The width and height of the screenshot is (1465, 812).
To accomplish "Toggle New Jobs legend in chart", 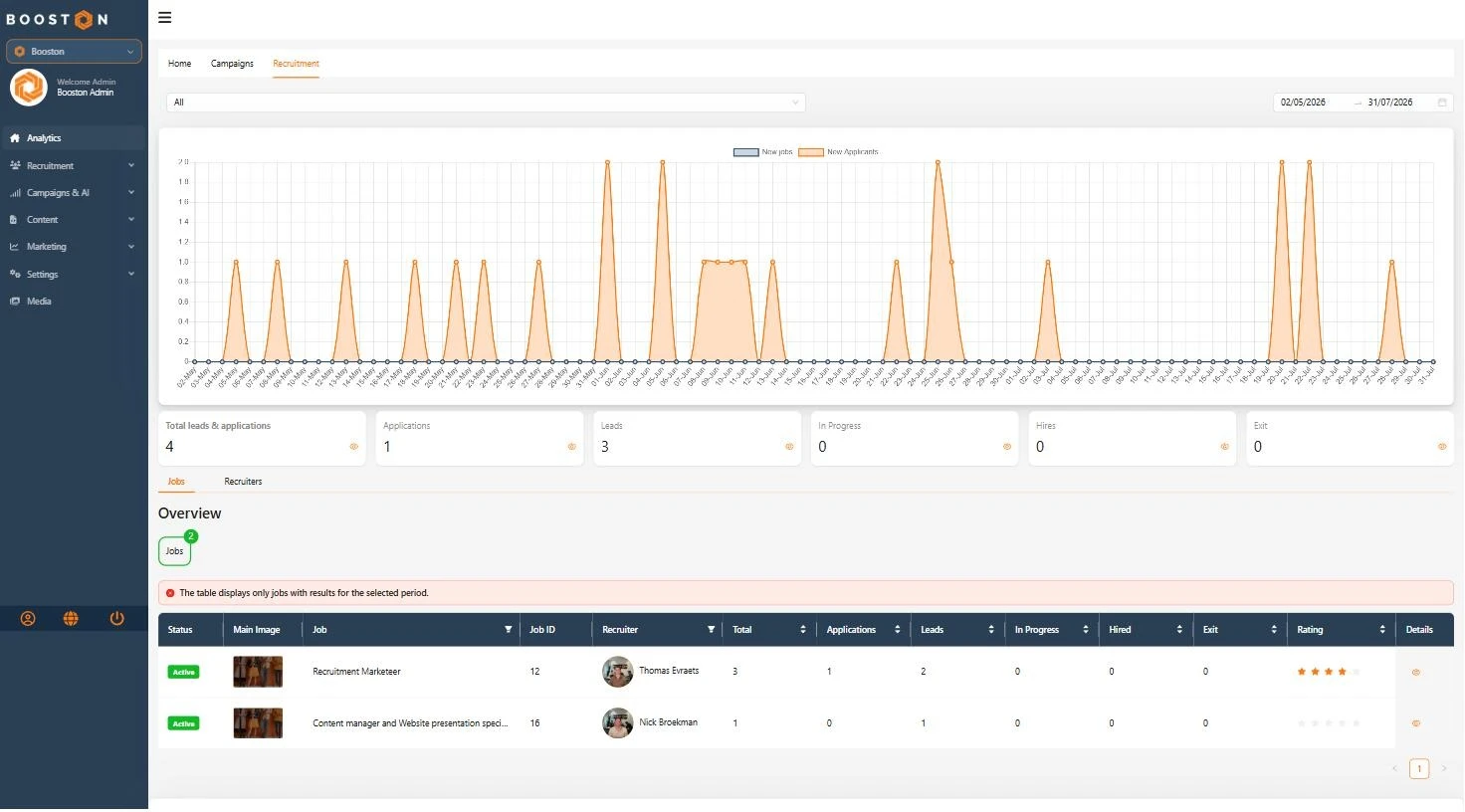I will (x=763, y=152).
